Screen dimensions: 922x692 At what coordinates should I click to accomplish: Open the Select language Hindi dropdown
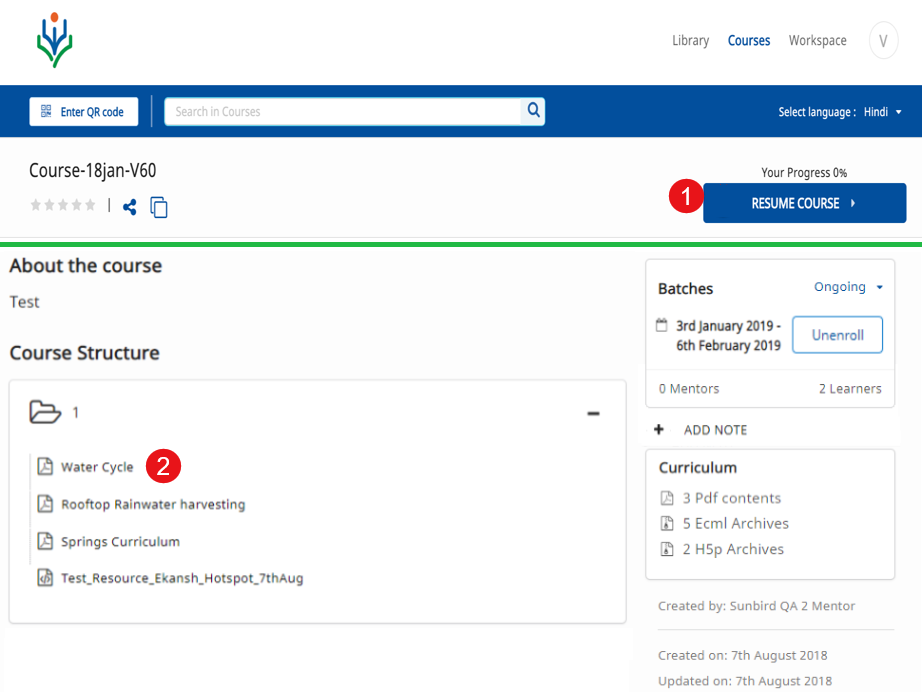tap(883, 112)
